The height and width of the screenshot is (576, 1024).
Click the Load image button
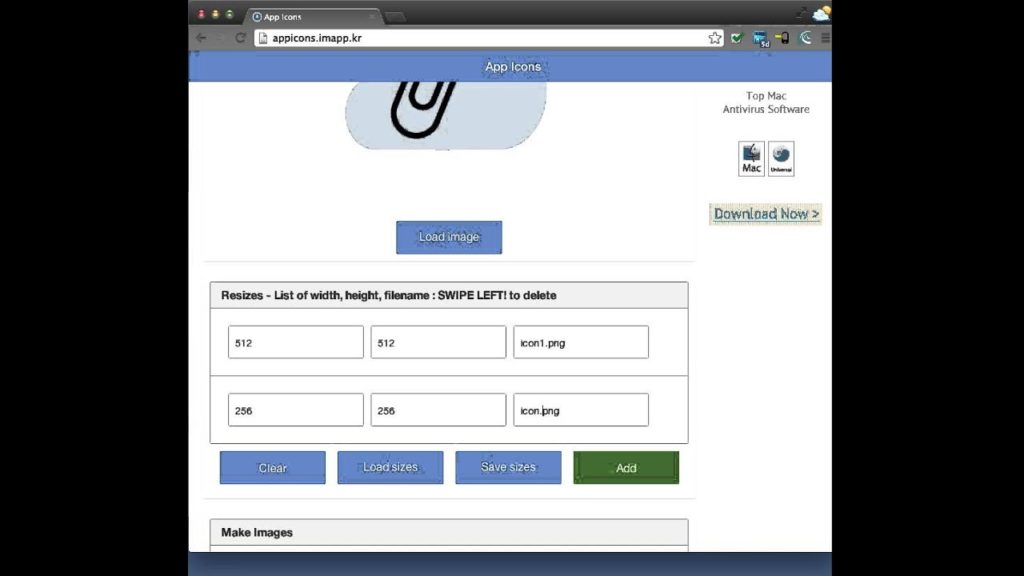tap(449, 237)
